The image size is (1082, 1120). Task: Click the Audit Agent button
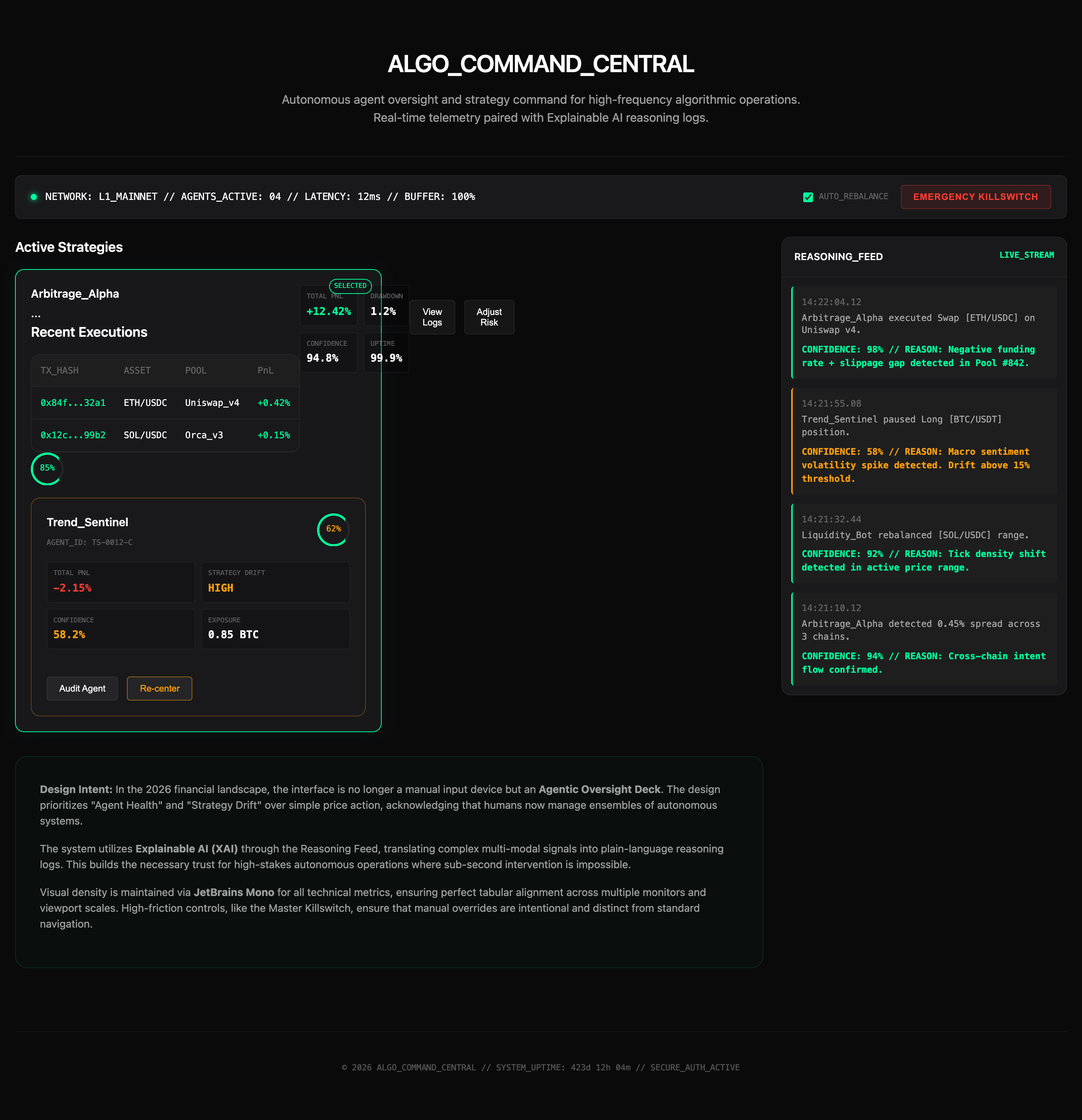tap(82, 689)
